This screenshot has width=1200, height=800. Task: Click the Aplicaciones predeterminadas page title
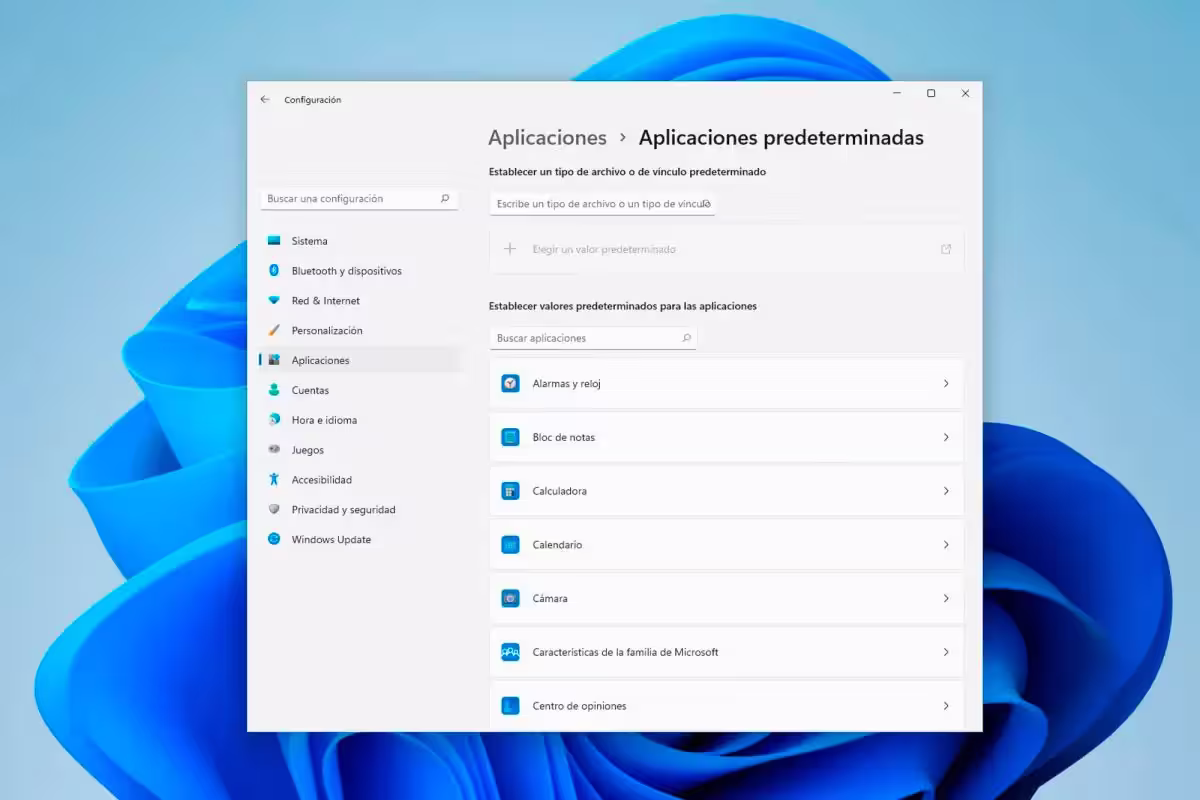click(x=781, y=138)
